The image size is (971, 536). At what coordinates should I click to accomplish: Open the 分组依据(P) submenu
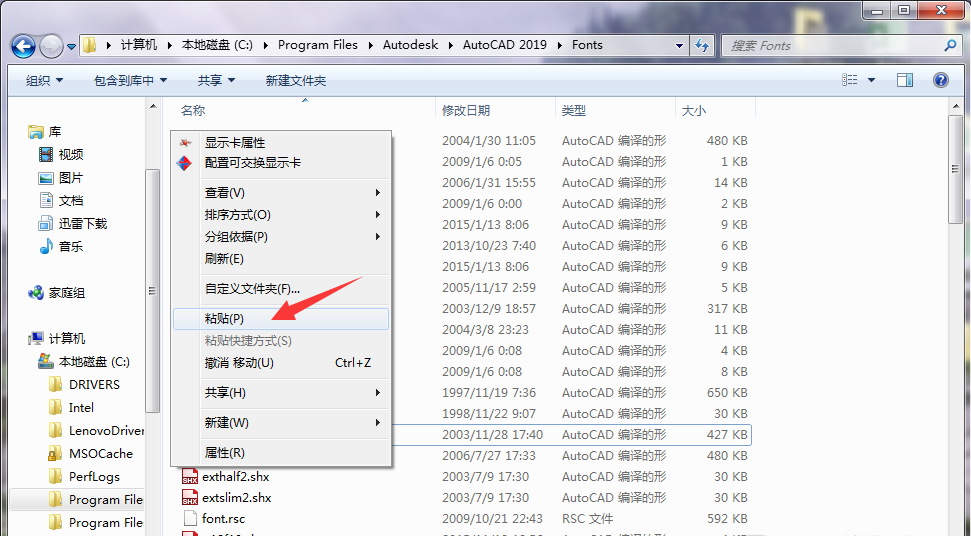coord(281,237)
